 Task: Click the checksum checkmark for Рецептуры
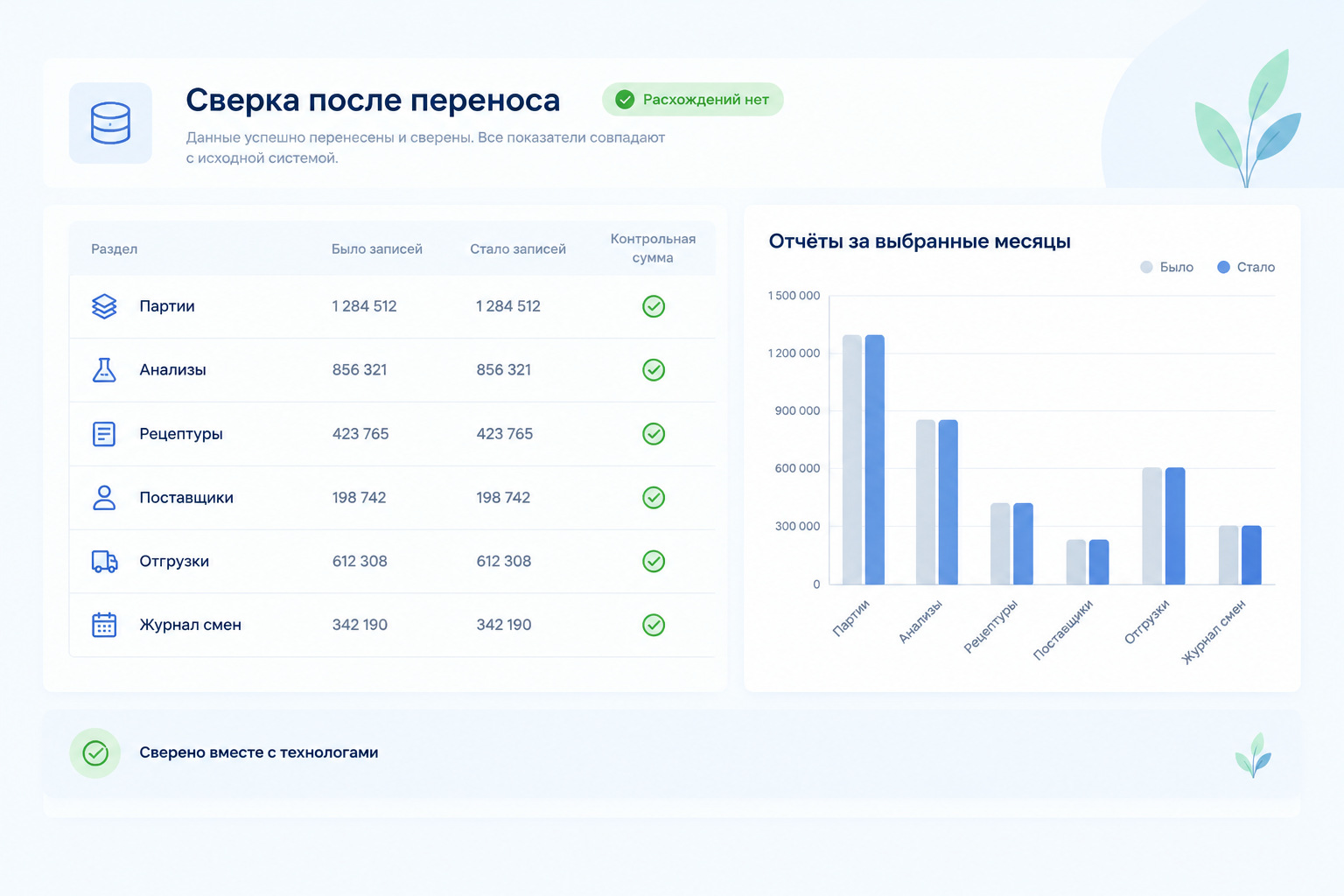(654, 434)
